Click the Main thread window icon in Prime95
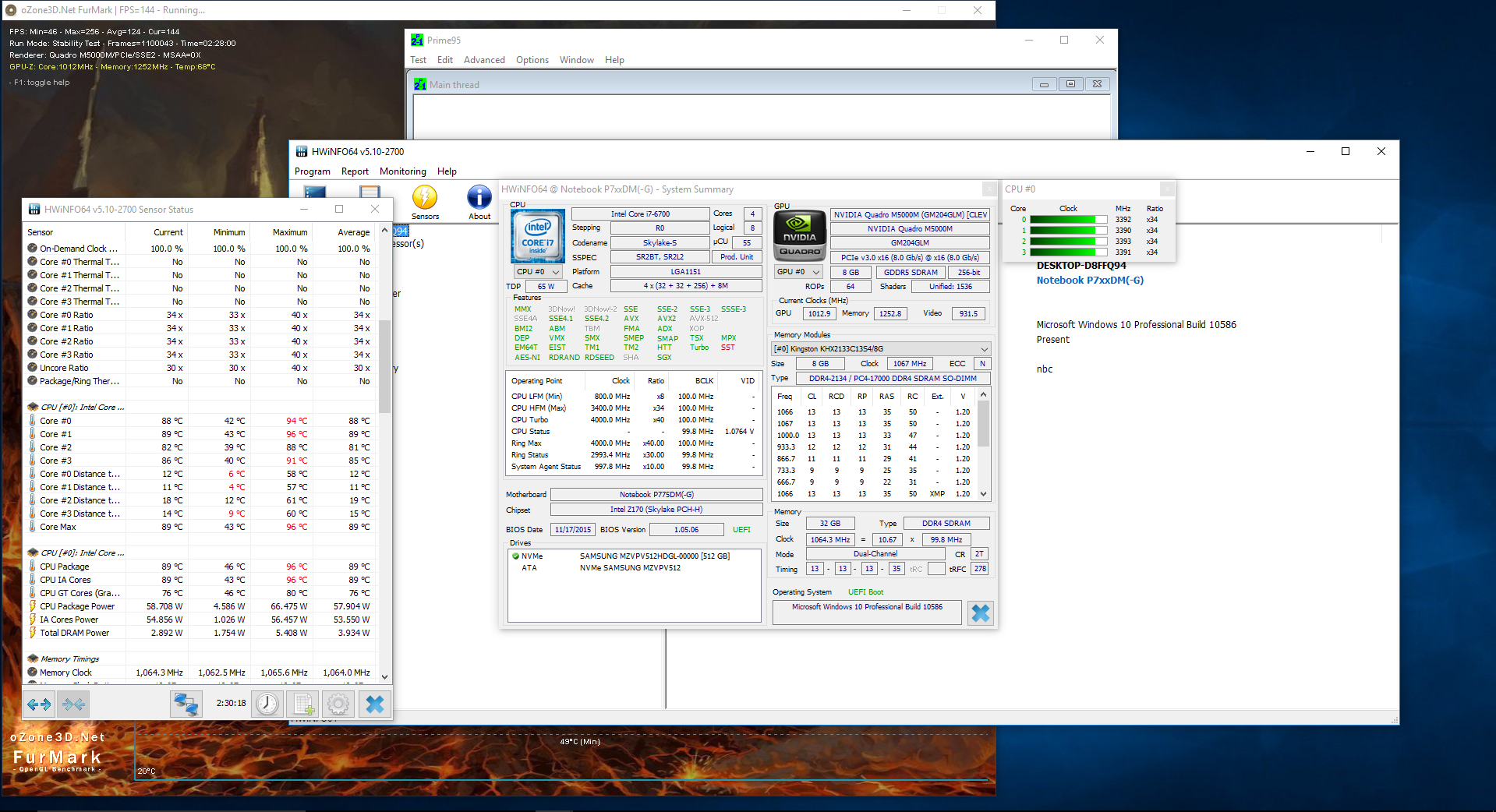The width and height of the screenshot is (1496, 812). (420, 84)
